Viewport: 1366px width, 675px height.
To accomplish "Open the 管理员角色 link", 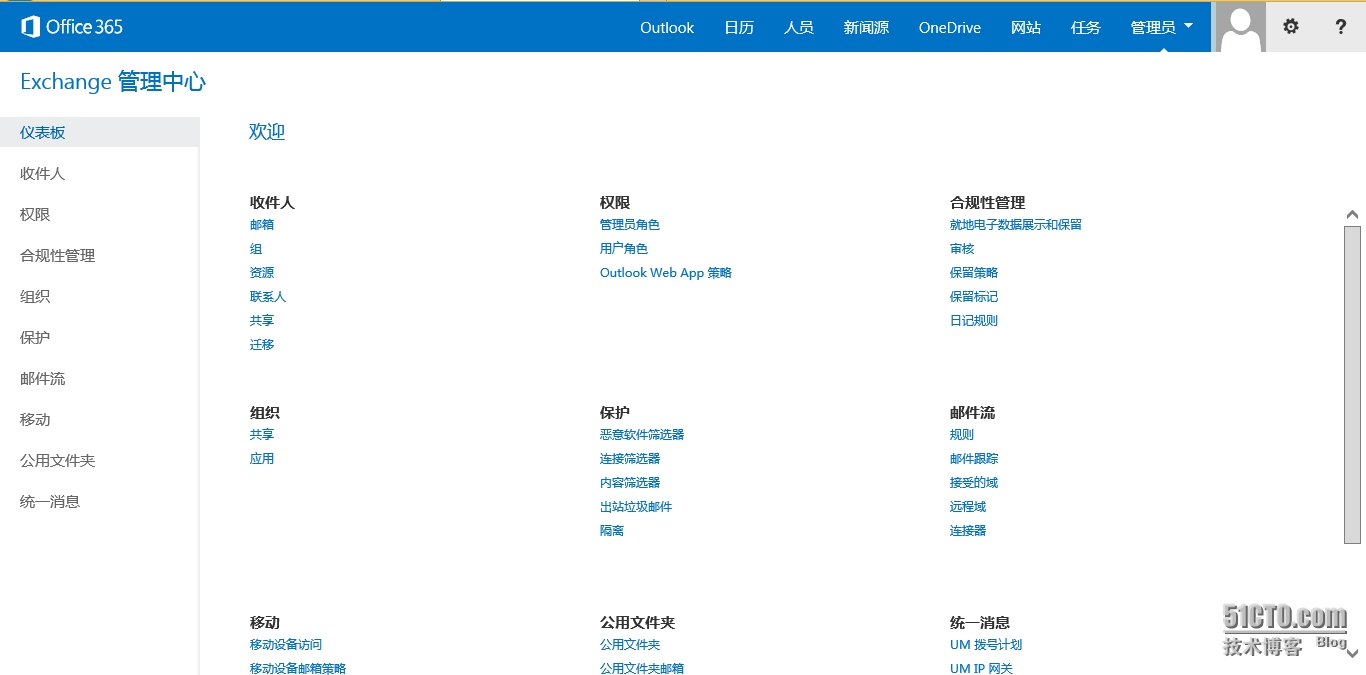I will (x=630, y=225).
